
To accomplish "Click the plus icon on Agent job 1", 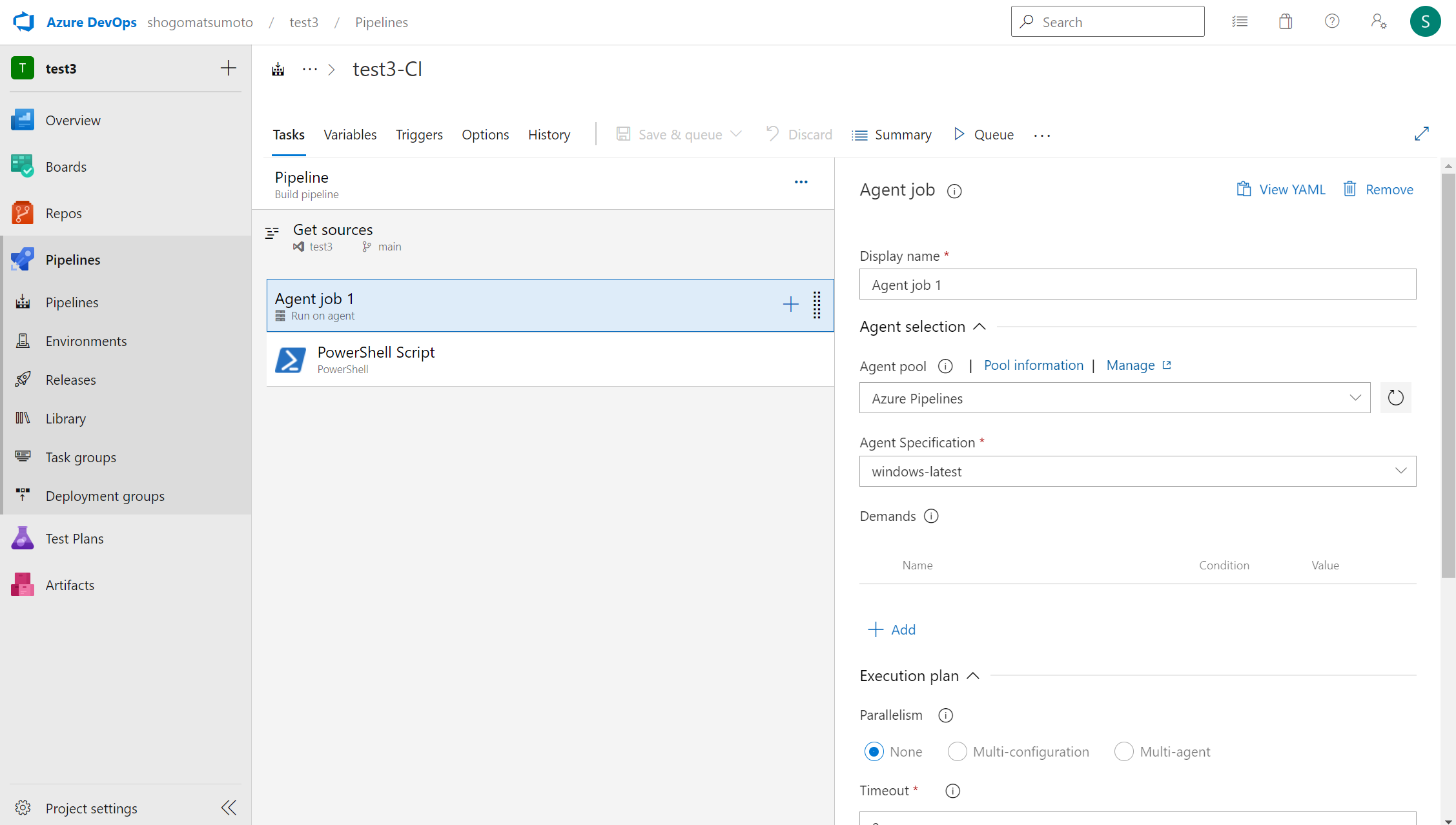I will (790, 305).
